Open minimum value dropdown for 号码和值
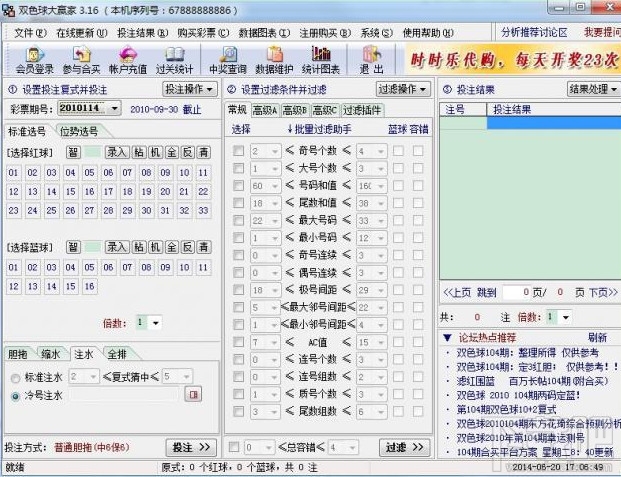 coord(275,186)
